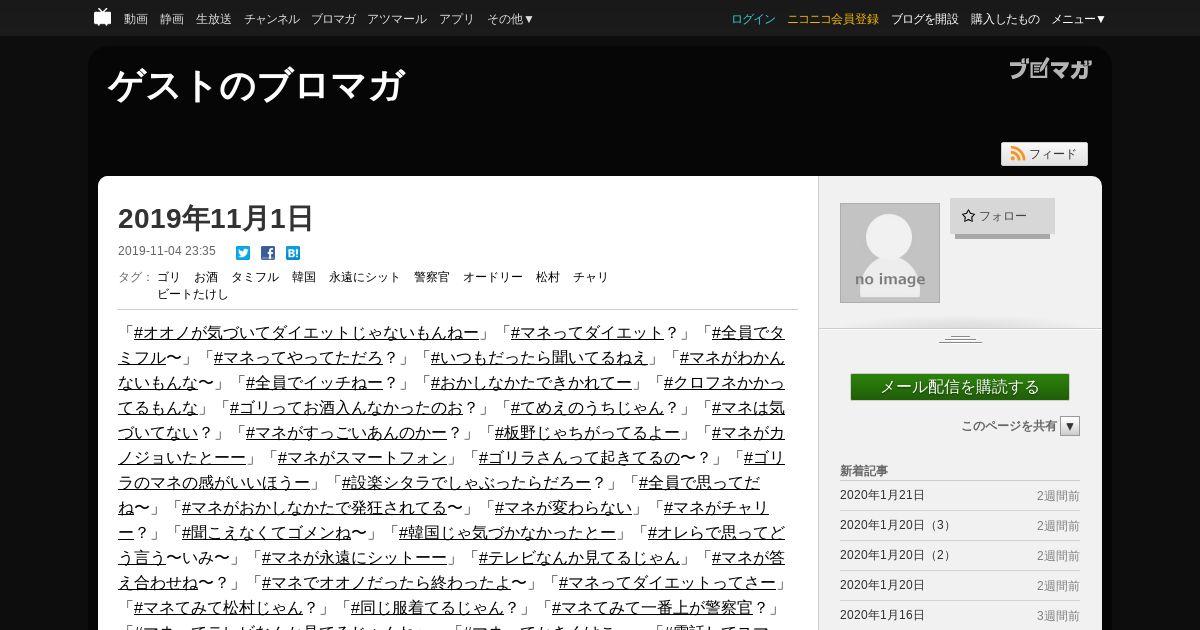Open the 2019年11月1日 article title
Image resolution: width=1200 pixels, height=630 pixels.
pos(216,218)
